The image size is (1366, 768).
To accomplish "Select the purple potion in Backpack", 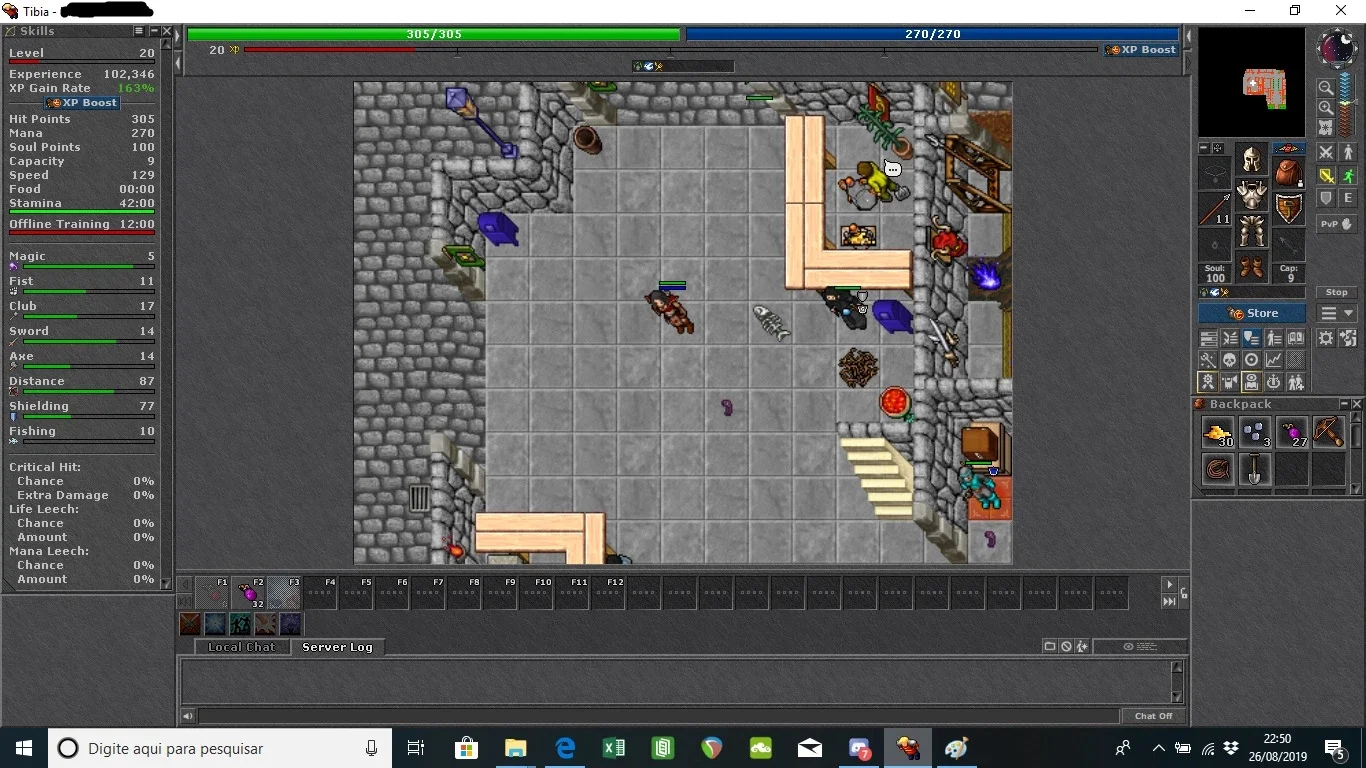I will point(1292,433).
